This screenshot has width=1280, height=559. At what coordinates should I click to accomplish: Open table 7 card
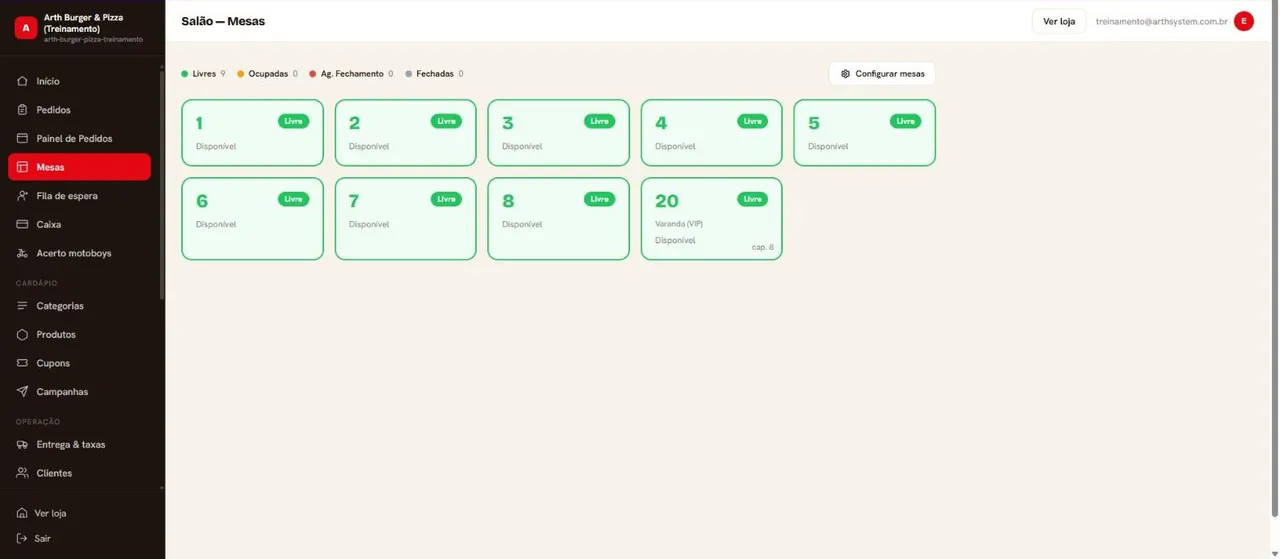click(x=405, y=218)
